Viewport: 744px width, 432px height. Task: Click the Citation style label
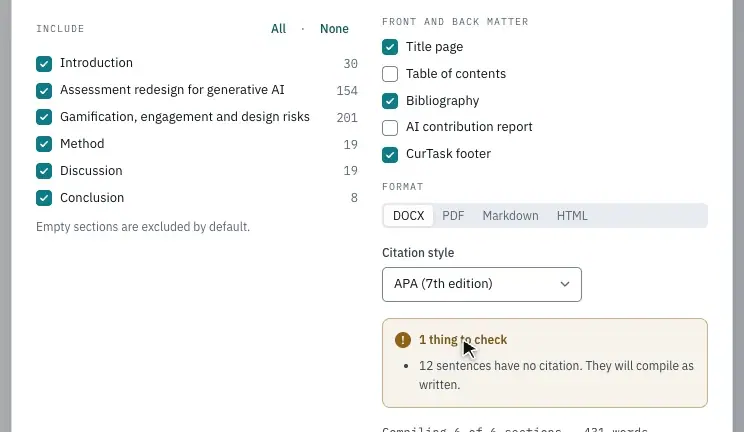418,253
